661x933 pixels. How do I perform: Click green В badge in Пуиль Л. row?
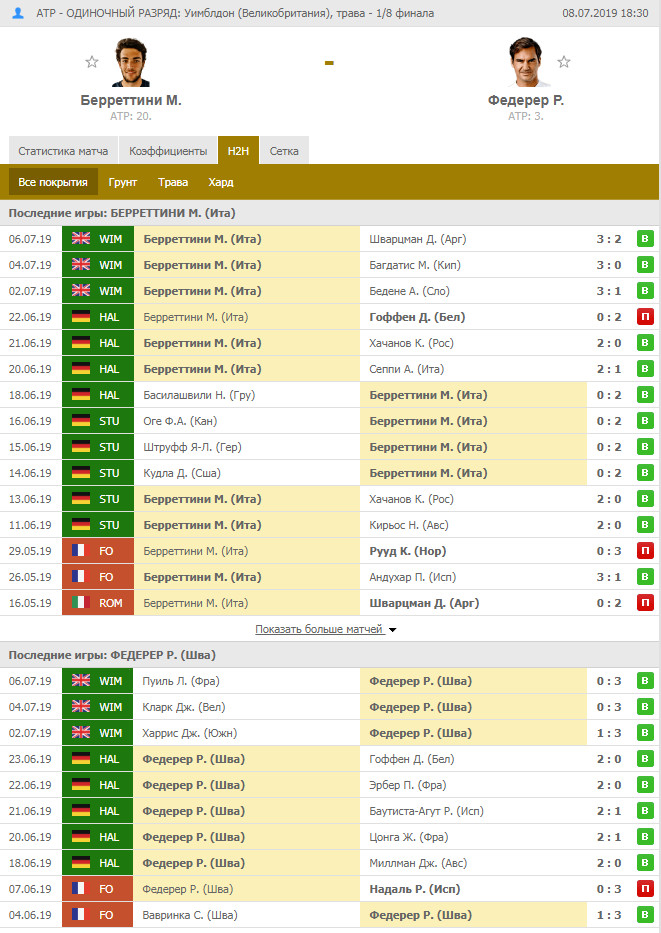tap(645, 681)
